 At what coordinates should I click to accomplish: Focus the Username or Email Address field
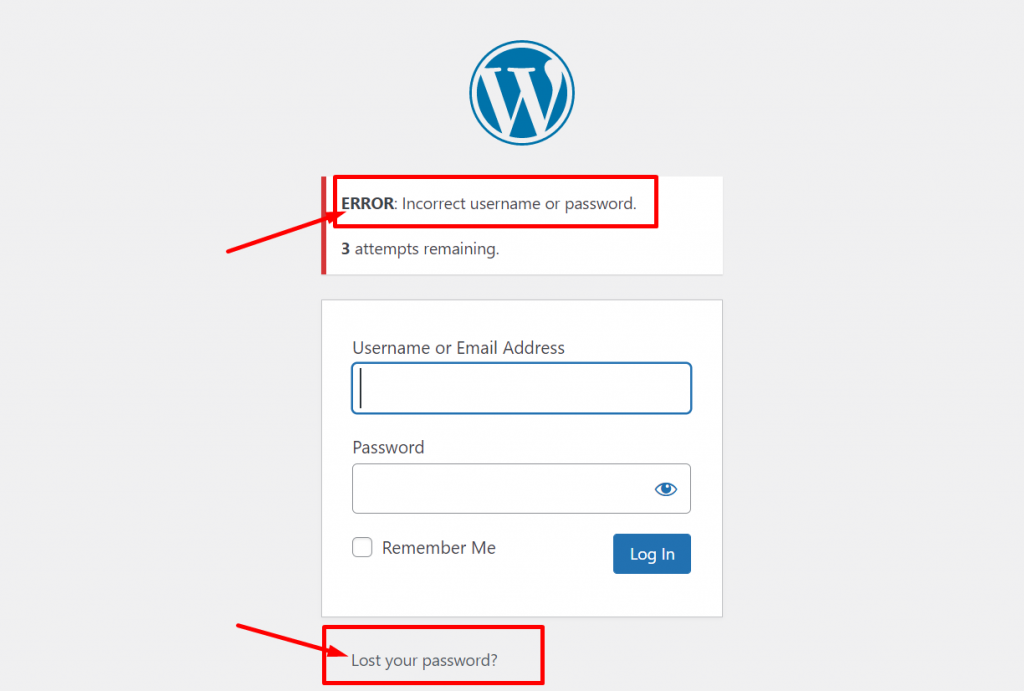tap(521, 388)
